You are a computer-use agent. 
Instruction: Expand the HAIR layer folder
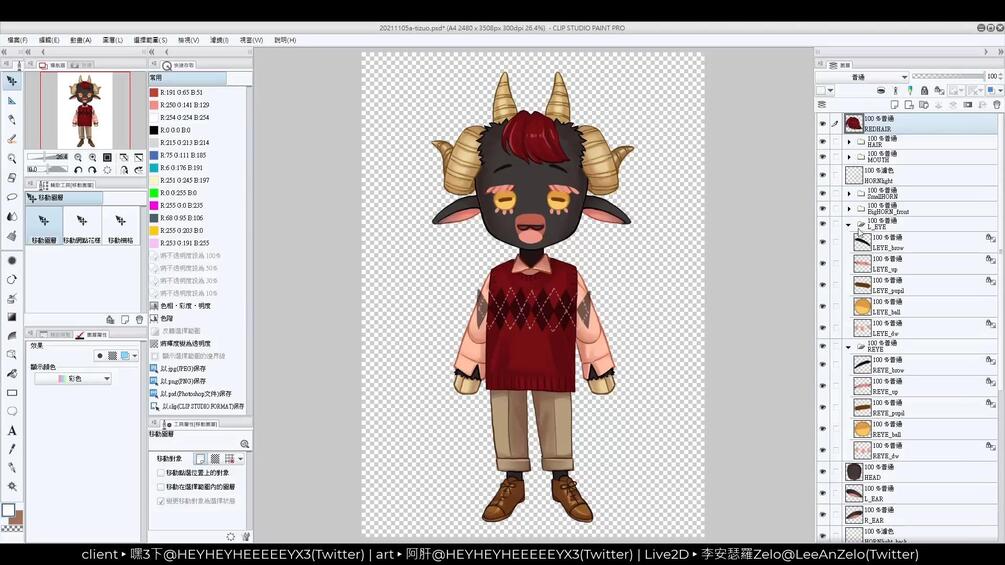(x=849, y=142)
